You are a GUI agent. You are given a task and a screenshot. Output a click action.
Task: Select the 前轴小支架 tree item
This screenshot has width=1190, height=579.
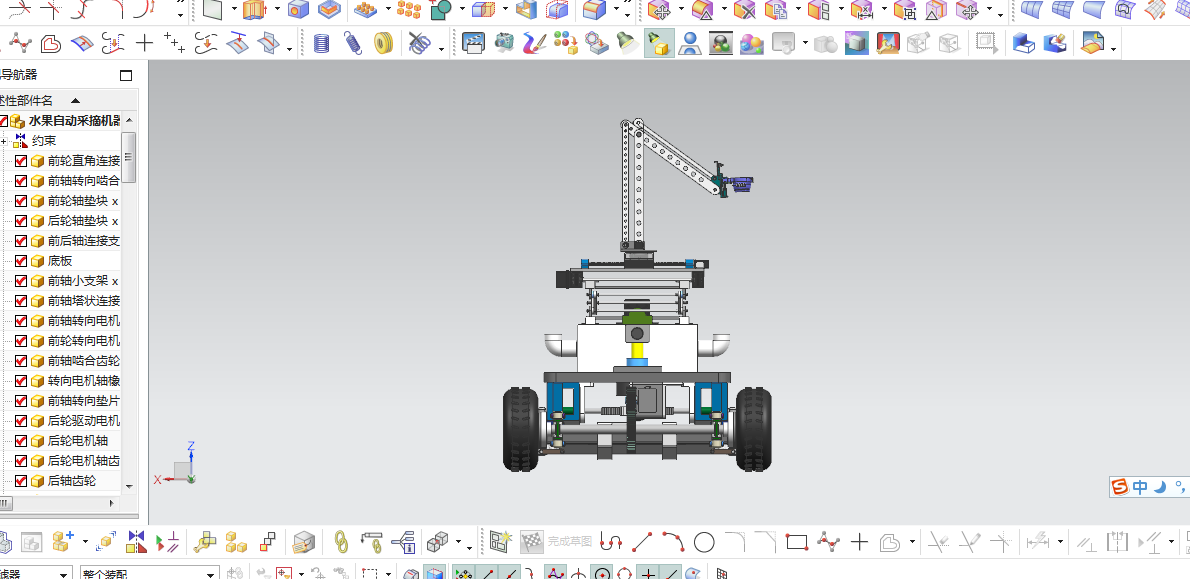click(83, 281)
